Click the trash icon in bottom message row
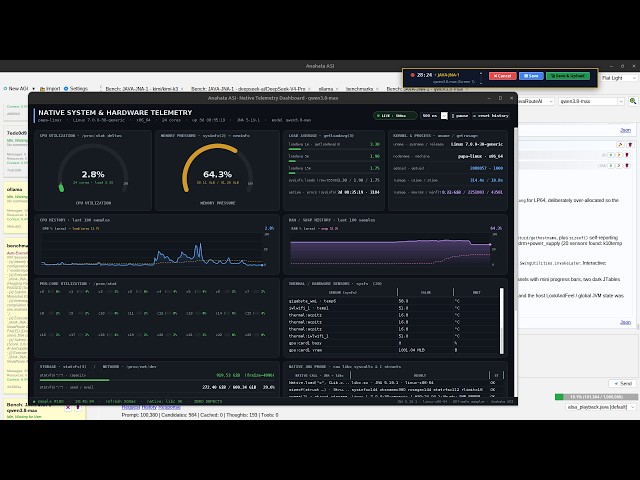Screen dimensions: 640x480 (627, 166)
